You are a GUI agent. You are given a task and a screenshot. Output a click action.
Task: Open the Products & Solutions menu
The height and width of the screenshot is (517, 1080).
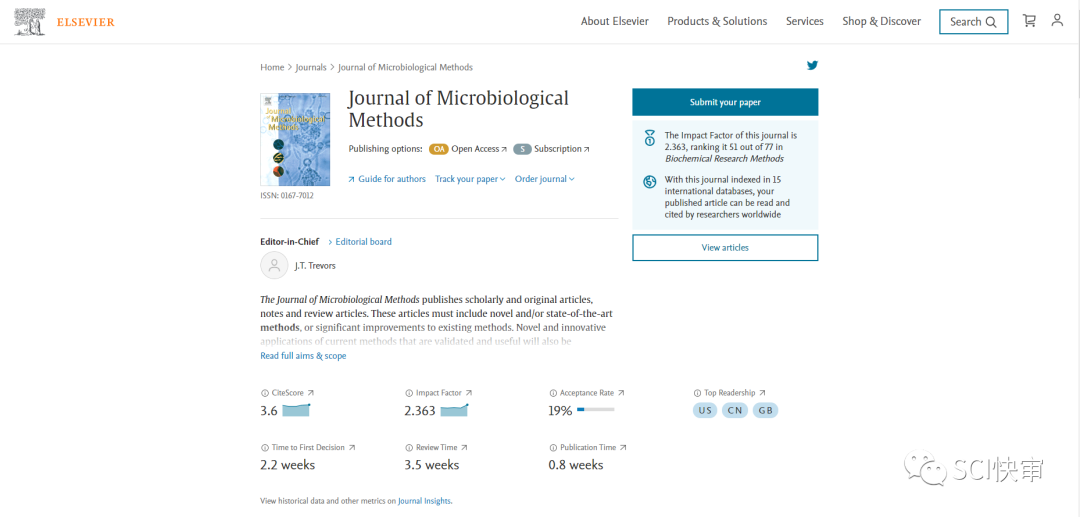pyautogui.click(x=717, y=21)
